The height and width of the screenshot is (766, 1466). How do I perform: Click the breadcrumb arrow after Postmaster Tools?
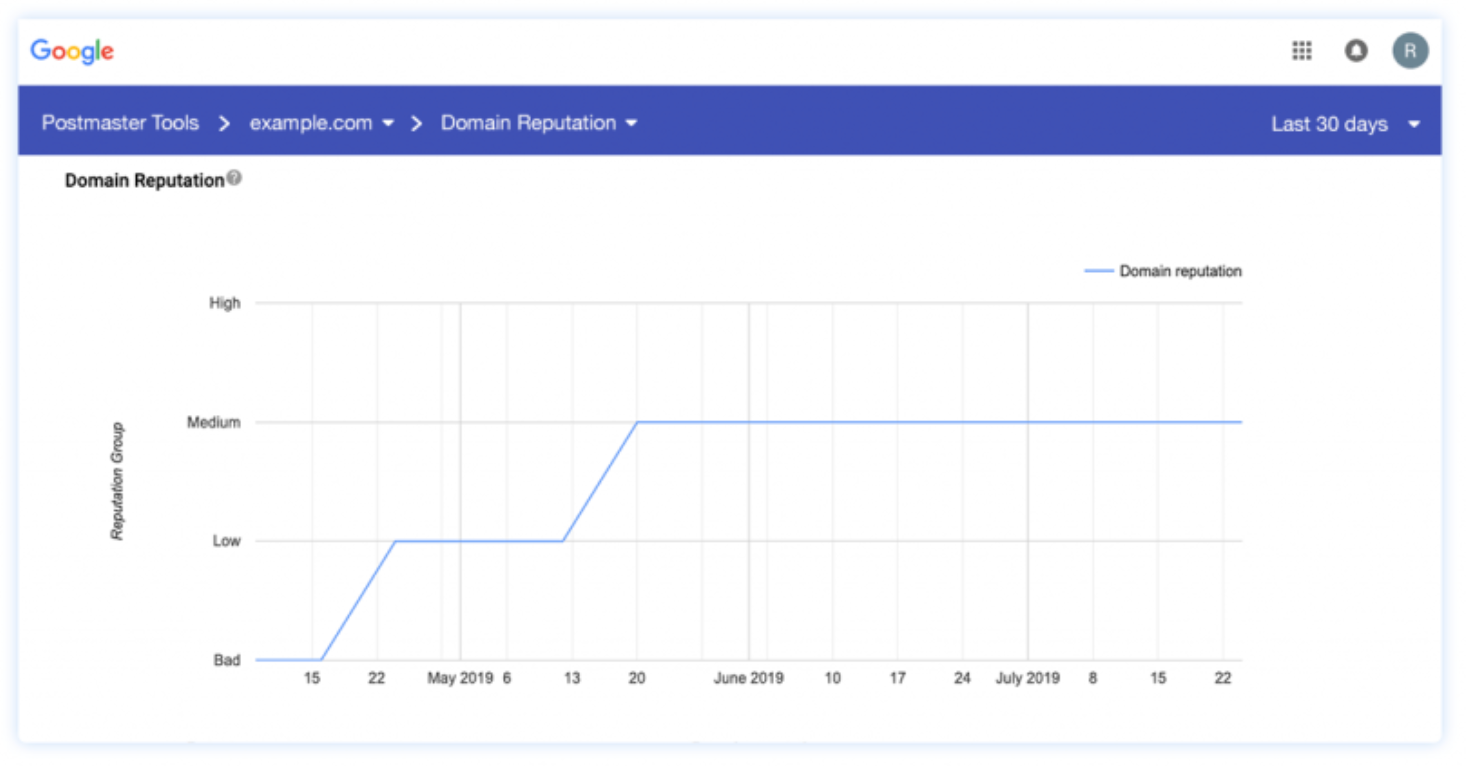tap(222, 123)
